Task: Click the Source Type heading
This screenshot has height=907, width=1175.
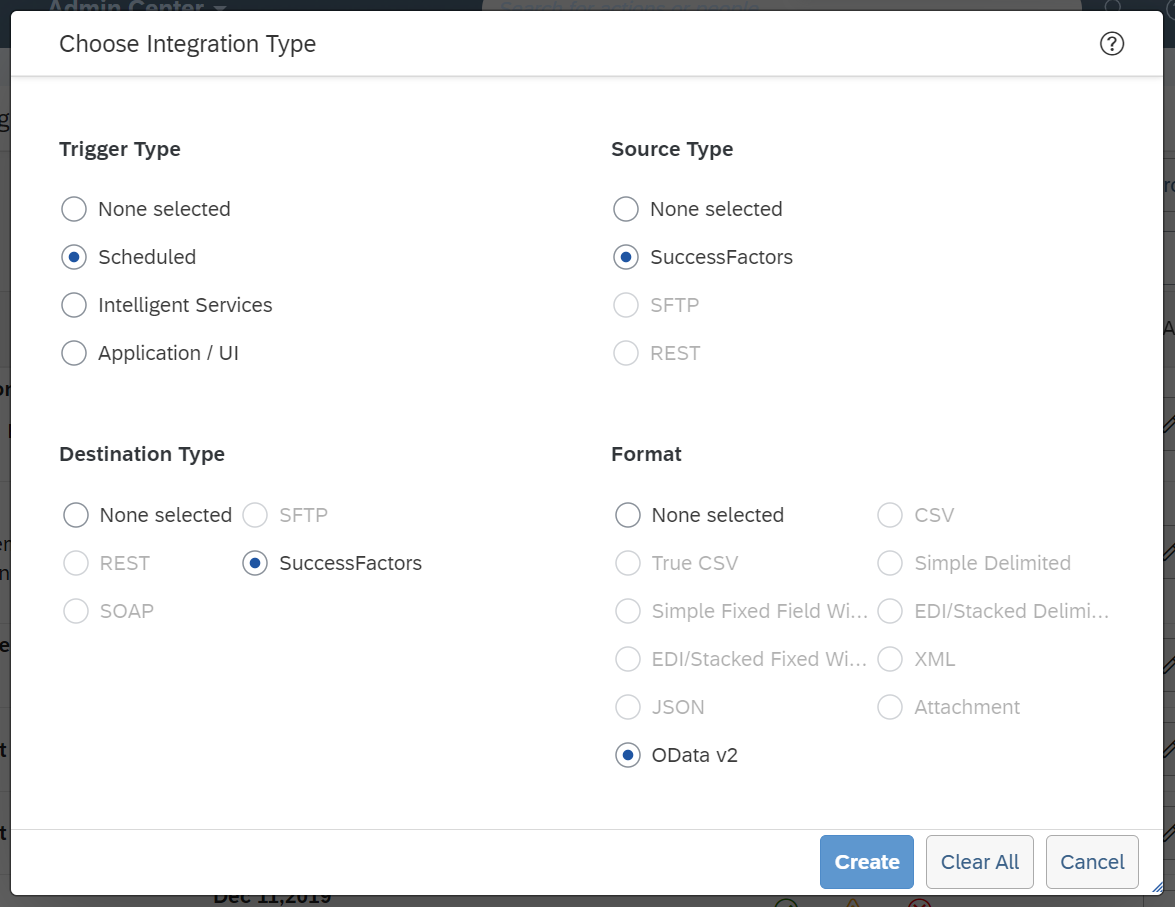Action: [672, 149]
